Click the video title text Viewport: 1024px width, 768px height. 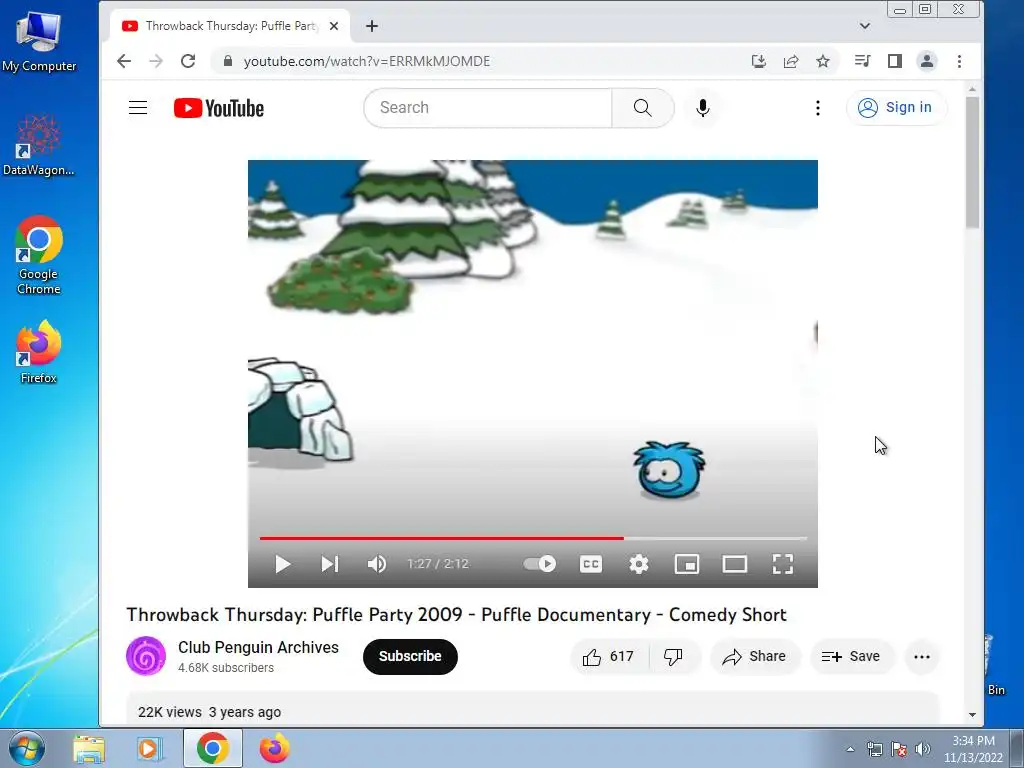[x=456, y=615]
